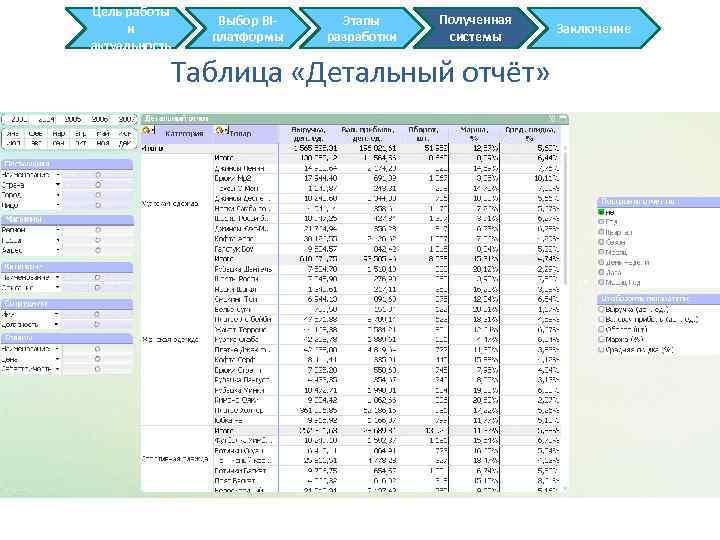
Task: Select the Дата radio option
Action: 601,272
